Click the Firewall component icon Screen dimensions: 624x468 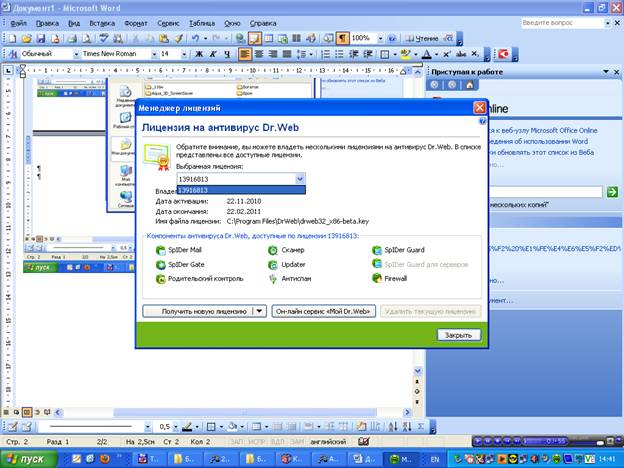tap(376, 279)
